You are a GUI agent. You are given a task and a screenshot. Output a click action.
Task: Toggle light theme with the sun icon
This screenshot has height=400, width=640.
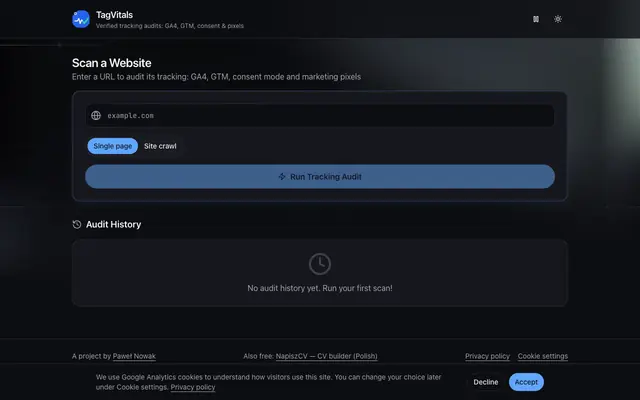[x=558, y=19]
